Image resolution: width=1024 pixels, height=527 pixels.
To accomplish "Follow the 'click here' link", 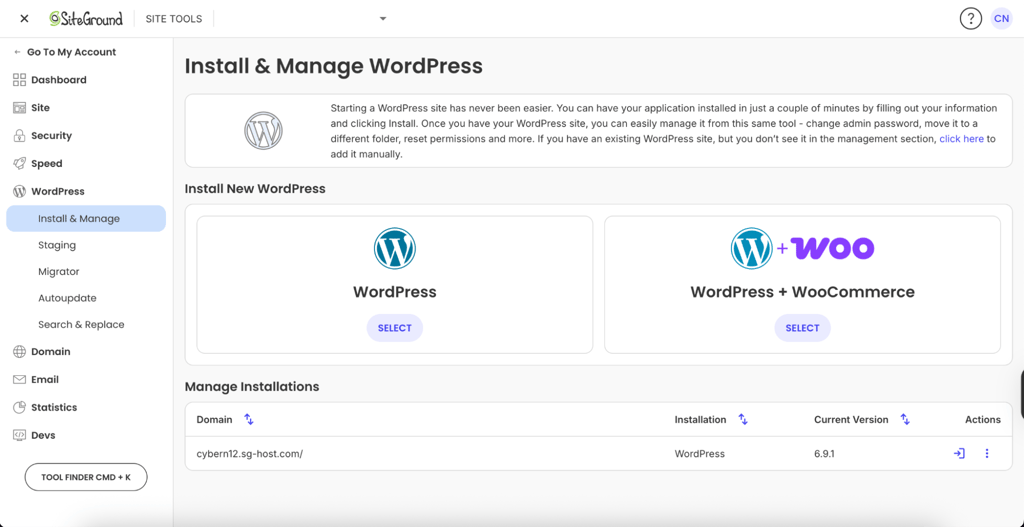I will pos(961,139).
